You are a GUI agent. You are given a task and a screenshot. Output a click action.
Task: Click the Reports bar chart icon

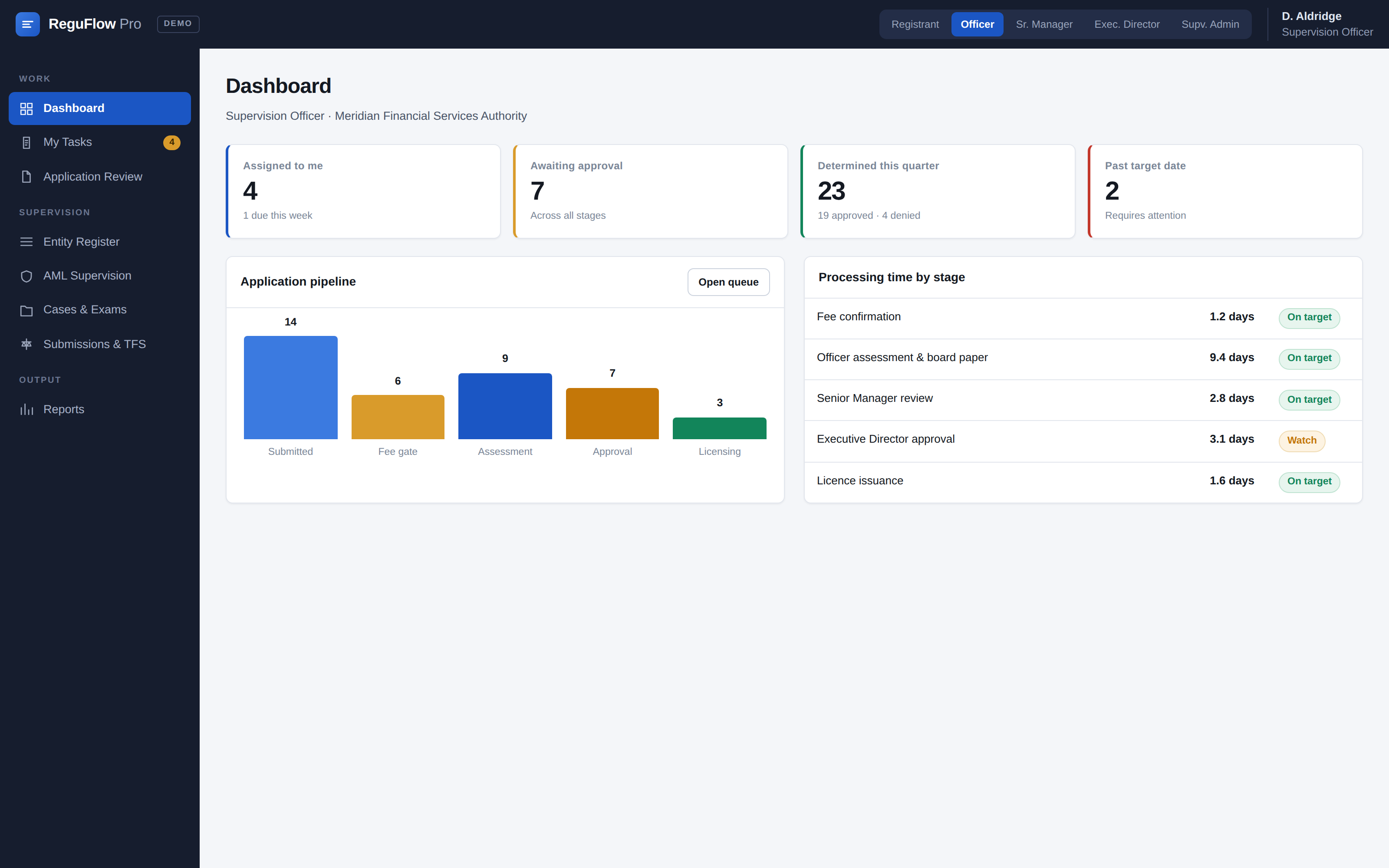click(26, 409)
